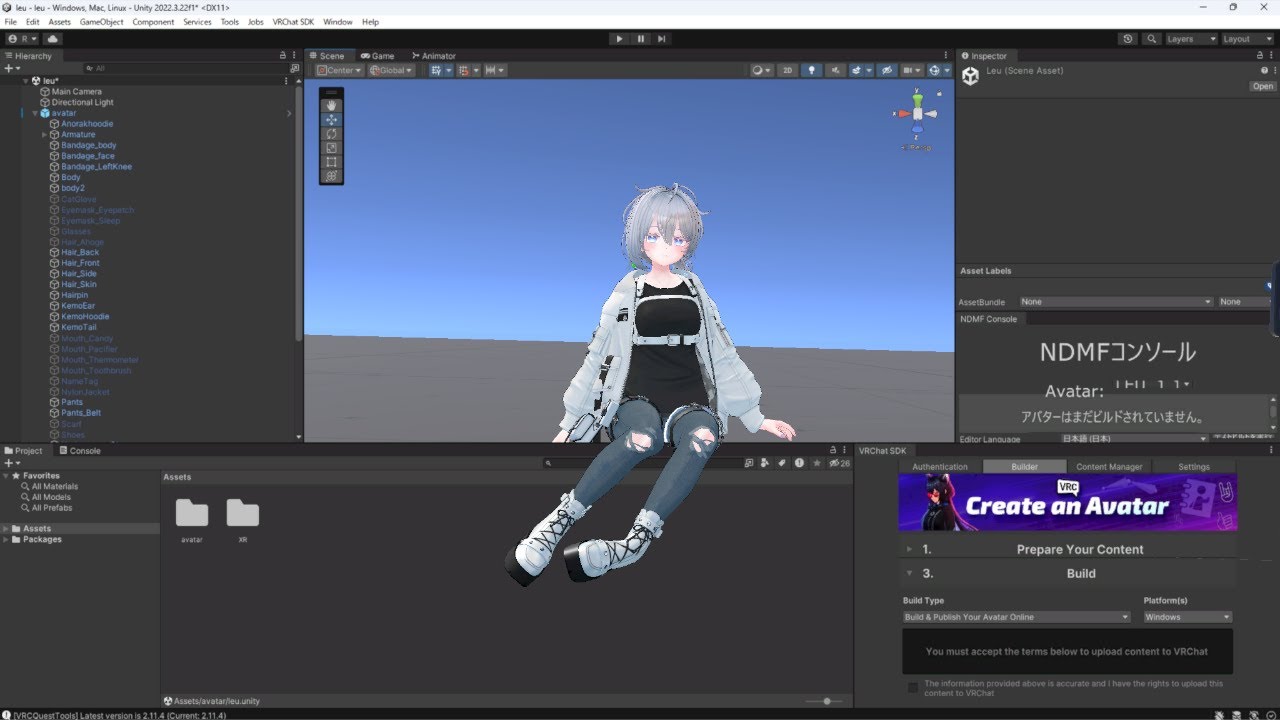Open the XR folder in Assets
This screenshot has width=1280, height=720.
pos(243,520)
